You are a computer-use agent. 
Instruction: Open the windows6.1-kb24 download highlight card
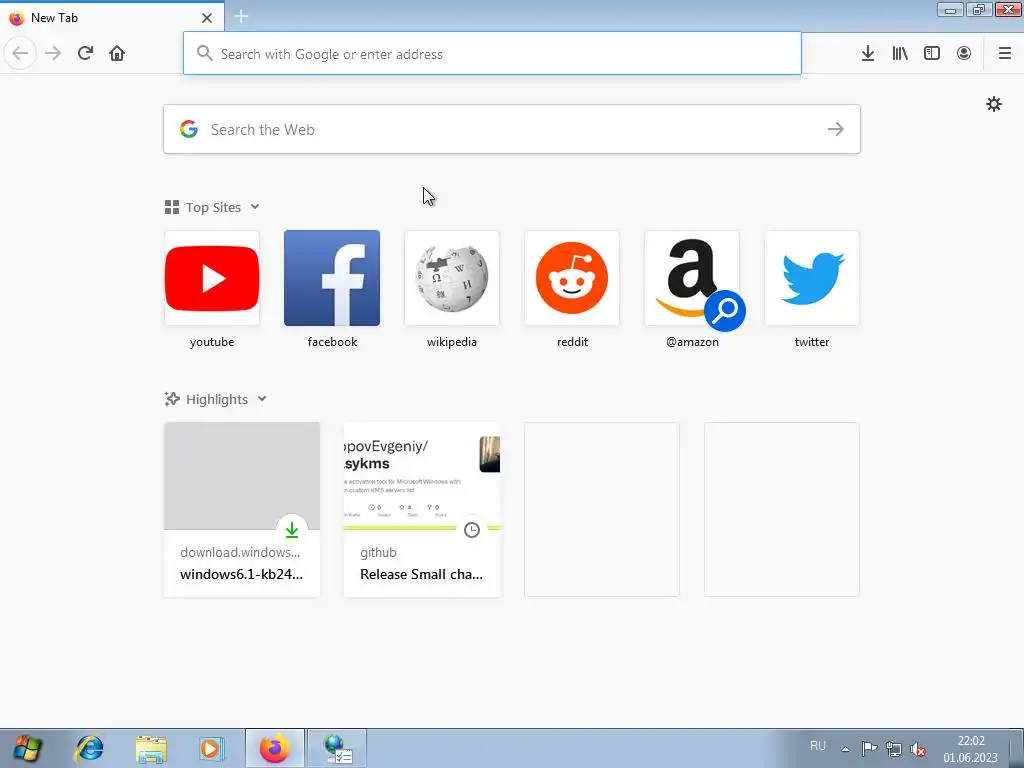[242, 509]
